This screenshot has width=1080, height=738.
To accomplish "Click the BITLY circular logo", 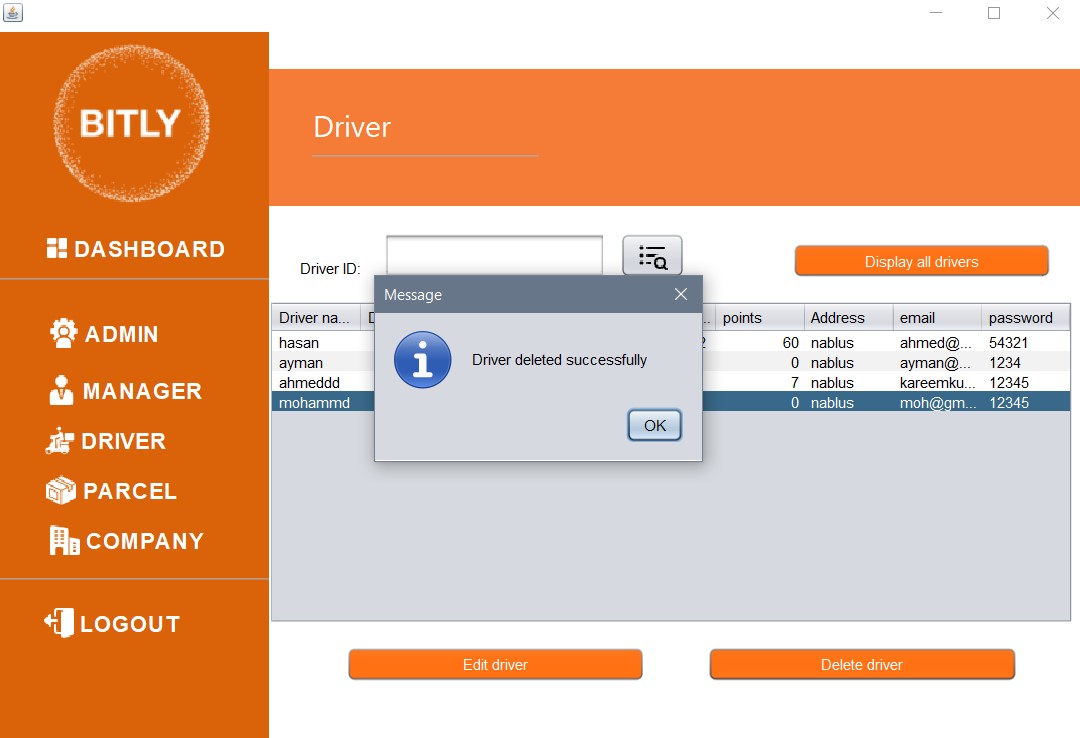I will click(x=132, y=123).
